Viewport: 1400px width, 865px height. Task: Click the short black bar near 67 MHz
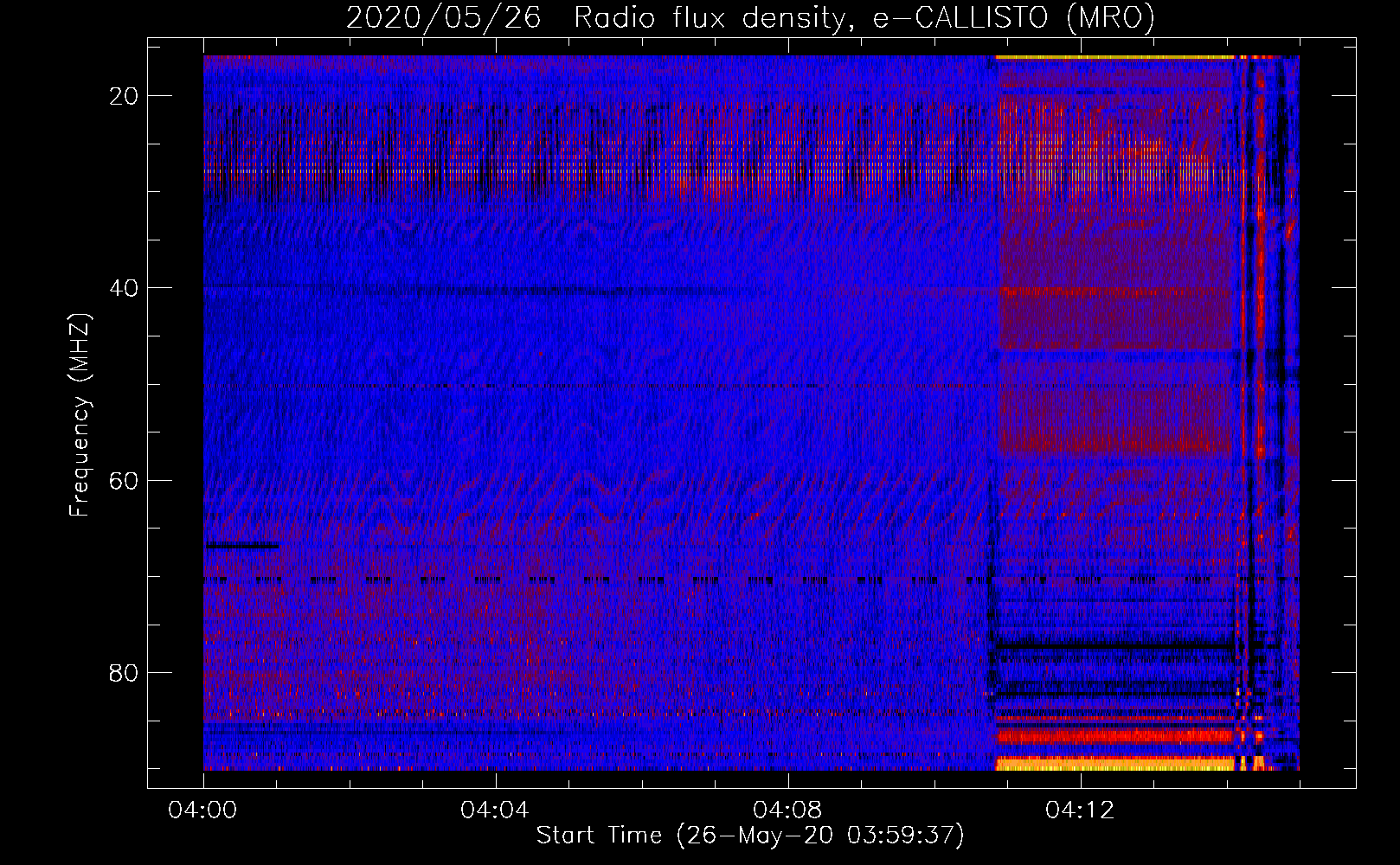point(241,546)
